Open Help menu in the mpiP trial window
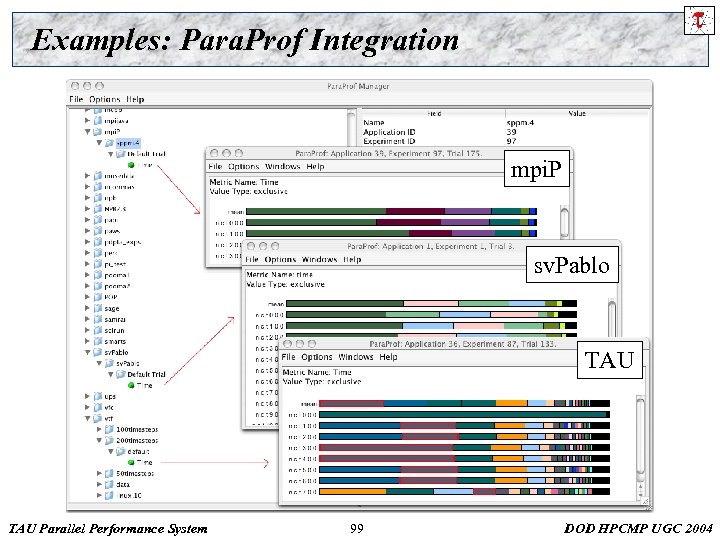Screen dimensions: 720x540 click(315, 166)
